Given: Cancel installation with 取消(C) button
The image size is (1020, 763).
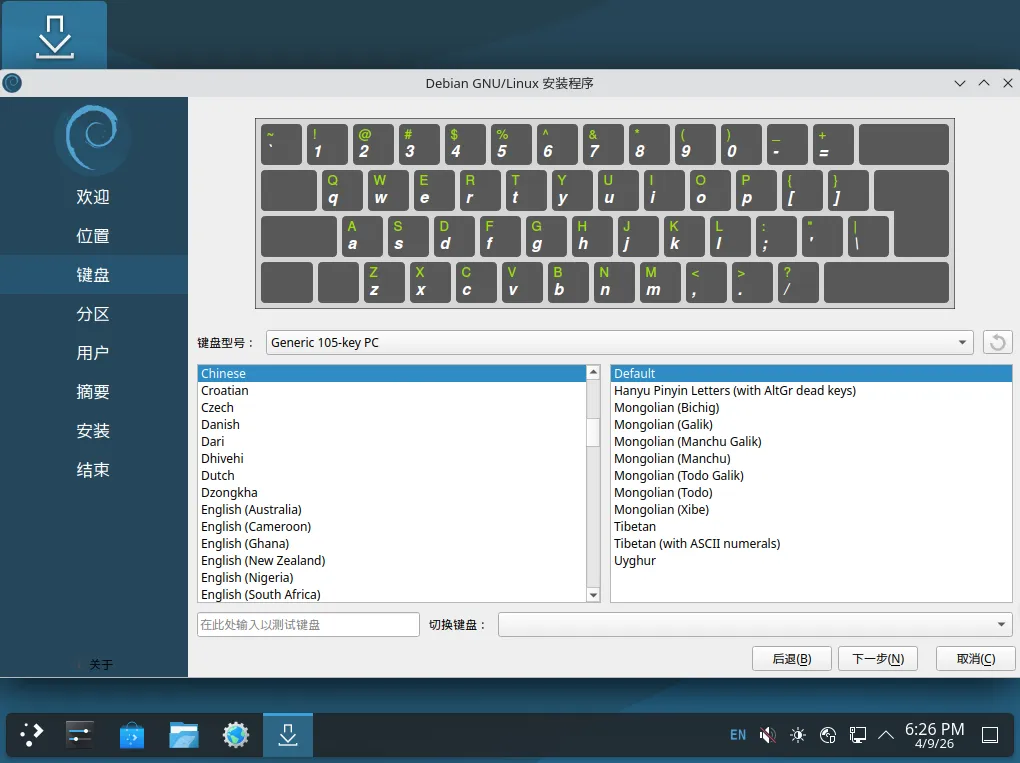Looking at the screenshot, I should tap(975, 659).
